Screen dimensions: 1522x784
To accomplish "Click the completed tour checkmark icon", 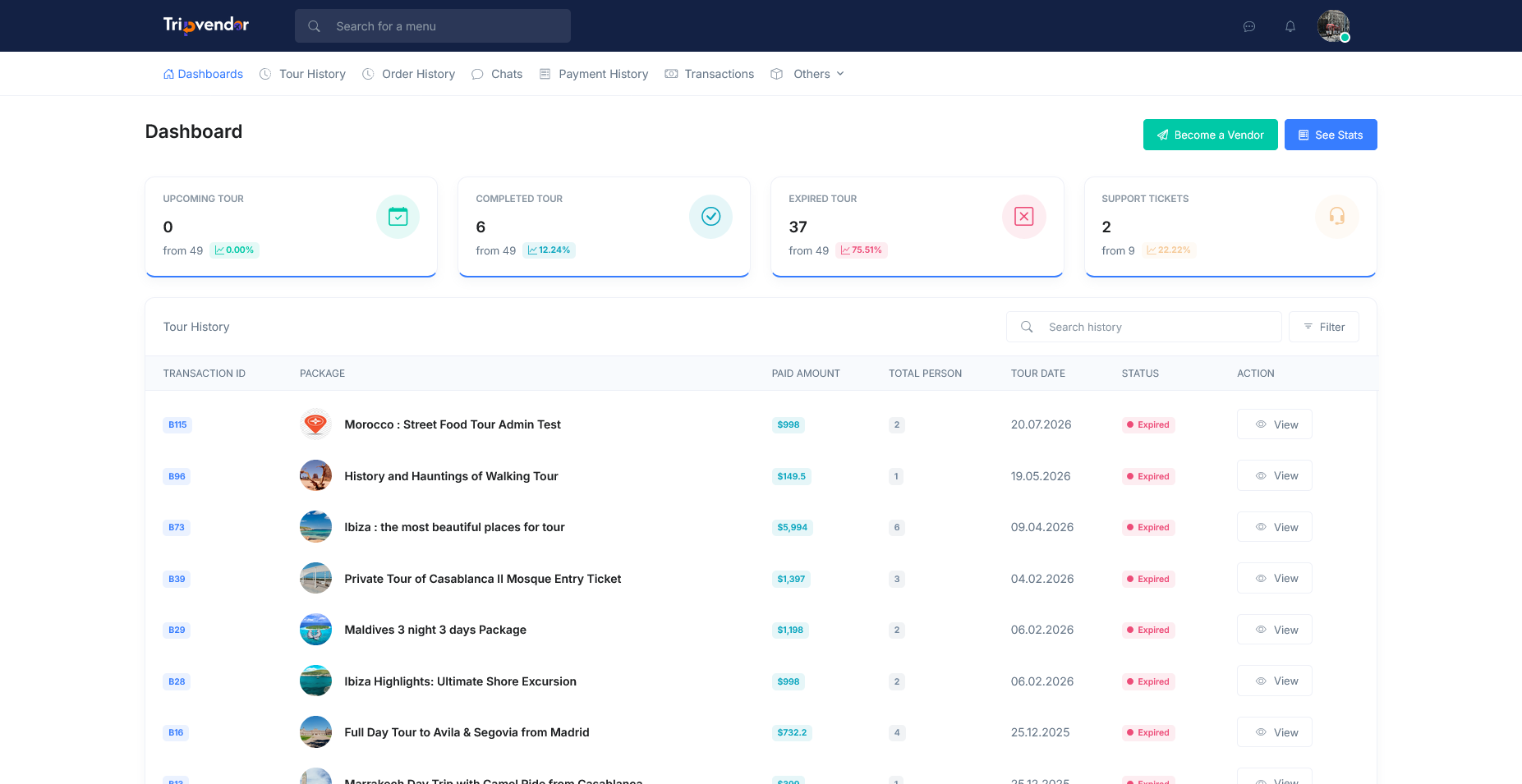I will click(711, 217).
